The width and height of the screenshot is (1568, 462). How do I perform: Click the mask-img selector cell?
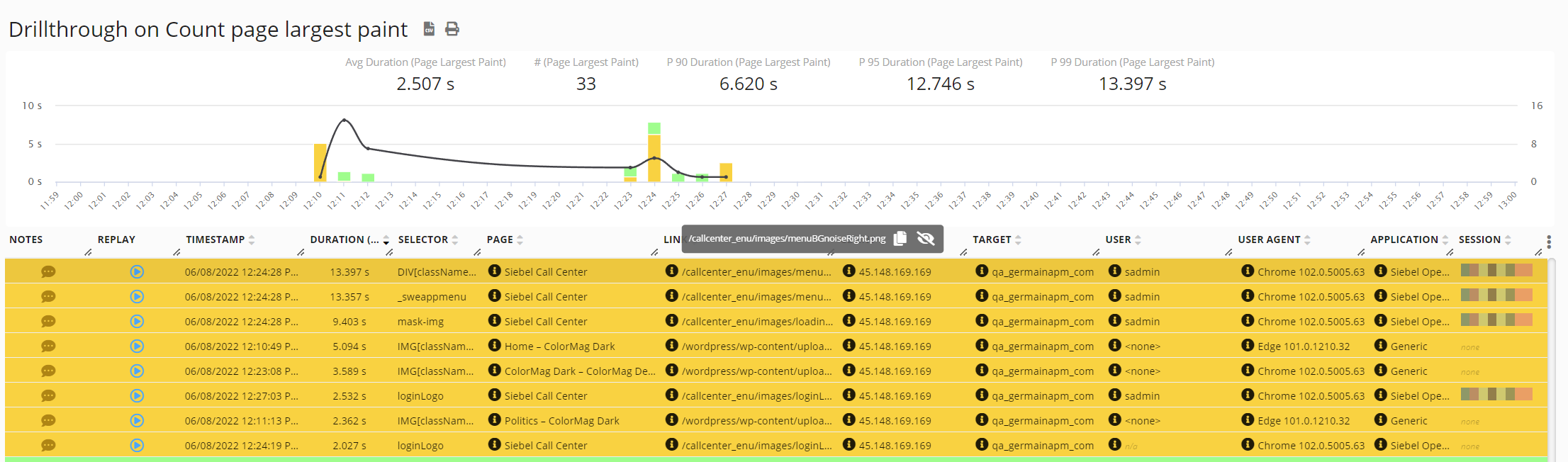click(x=420, y=322)
